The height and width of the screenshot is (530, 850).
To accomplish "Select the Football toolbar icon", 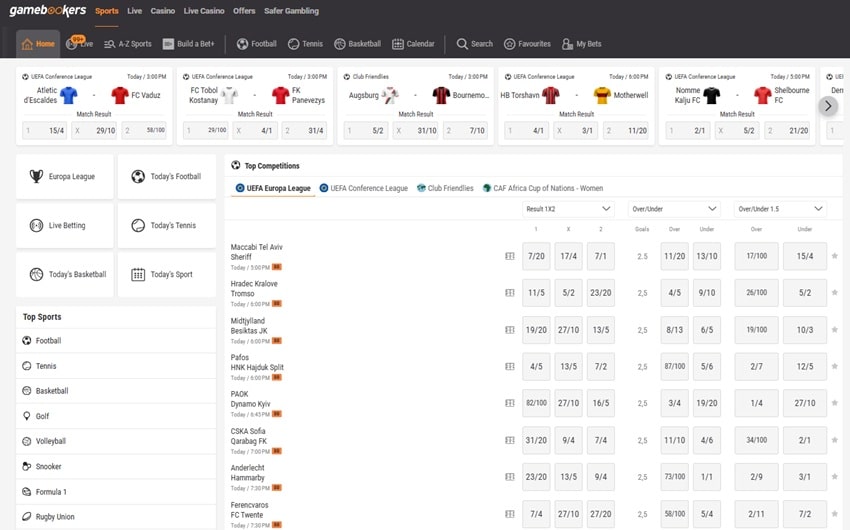I will pos(256,44).
